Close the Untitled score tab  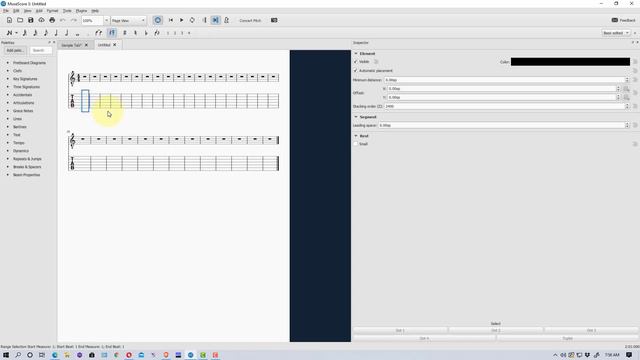115,45
